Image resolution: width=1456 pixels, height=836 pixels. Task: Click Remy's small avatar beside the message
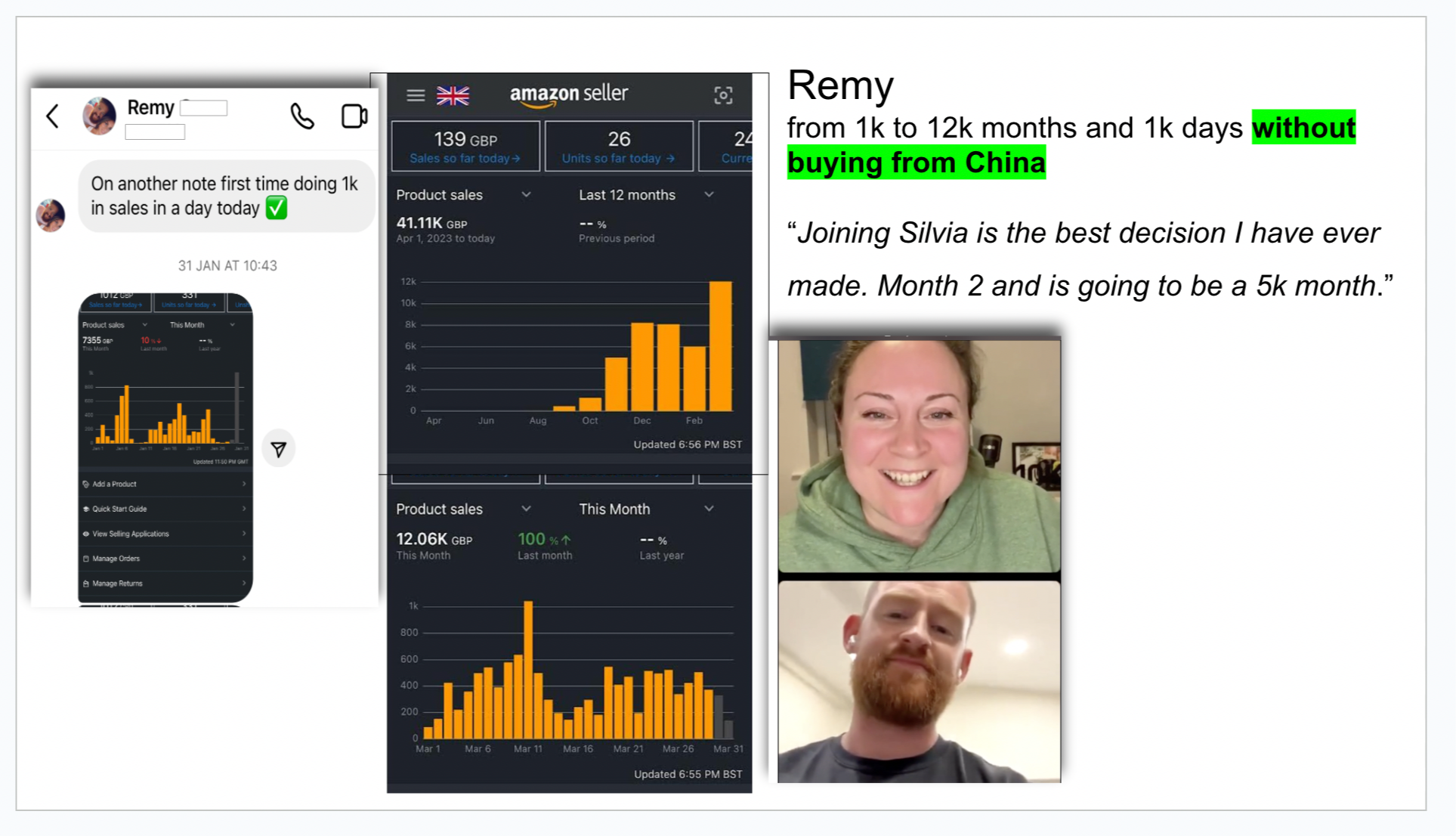click(x=51, y=215)
